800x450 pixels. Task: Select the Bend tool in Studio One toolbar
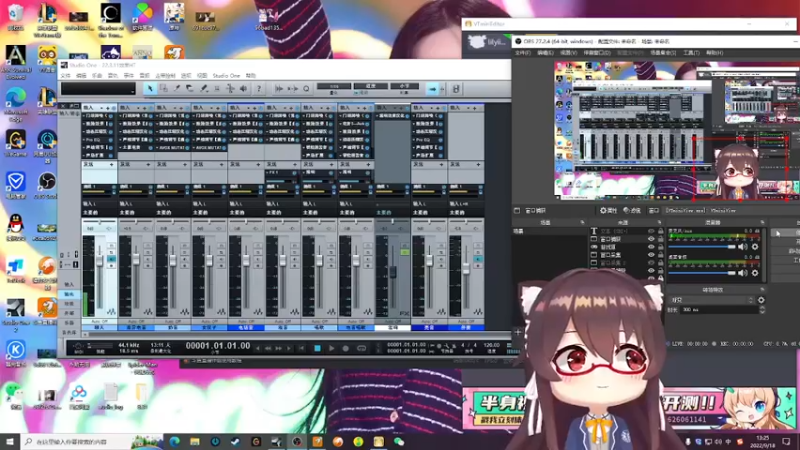[x=230, y=89]
